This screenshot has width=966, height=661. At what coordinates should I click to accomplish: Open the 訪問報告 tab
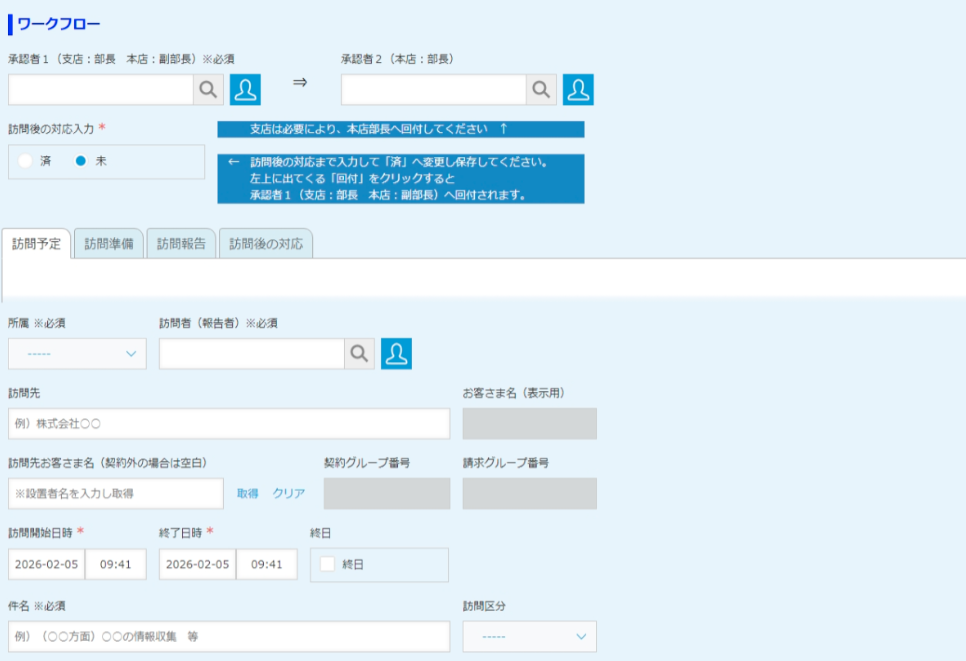click(x=181, y=244)
